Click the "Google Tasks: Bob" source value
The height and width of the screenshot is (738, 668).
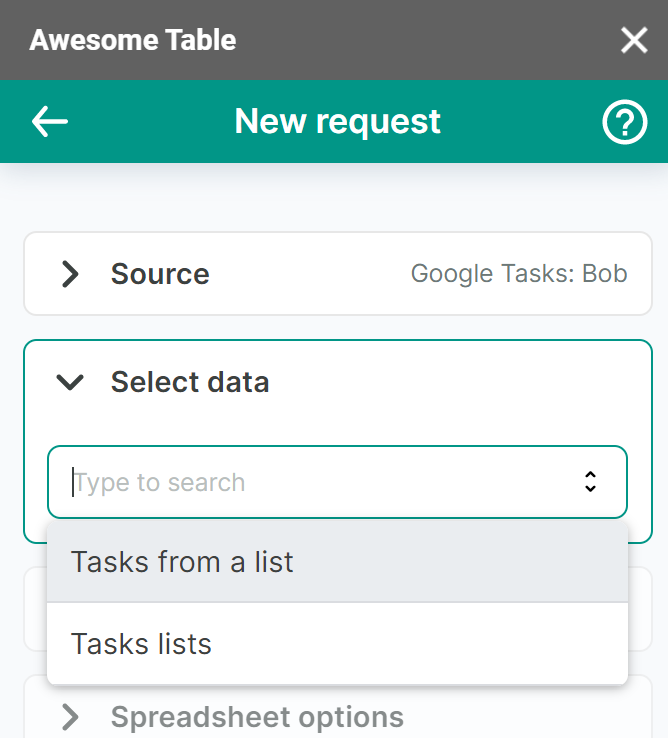[519, 274]
